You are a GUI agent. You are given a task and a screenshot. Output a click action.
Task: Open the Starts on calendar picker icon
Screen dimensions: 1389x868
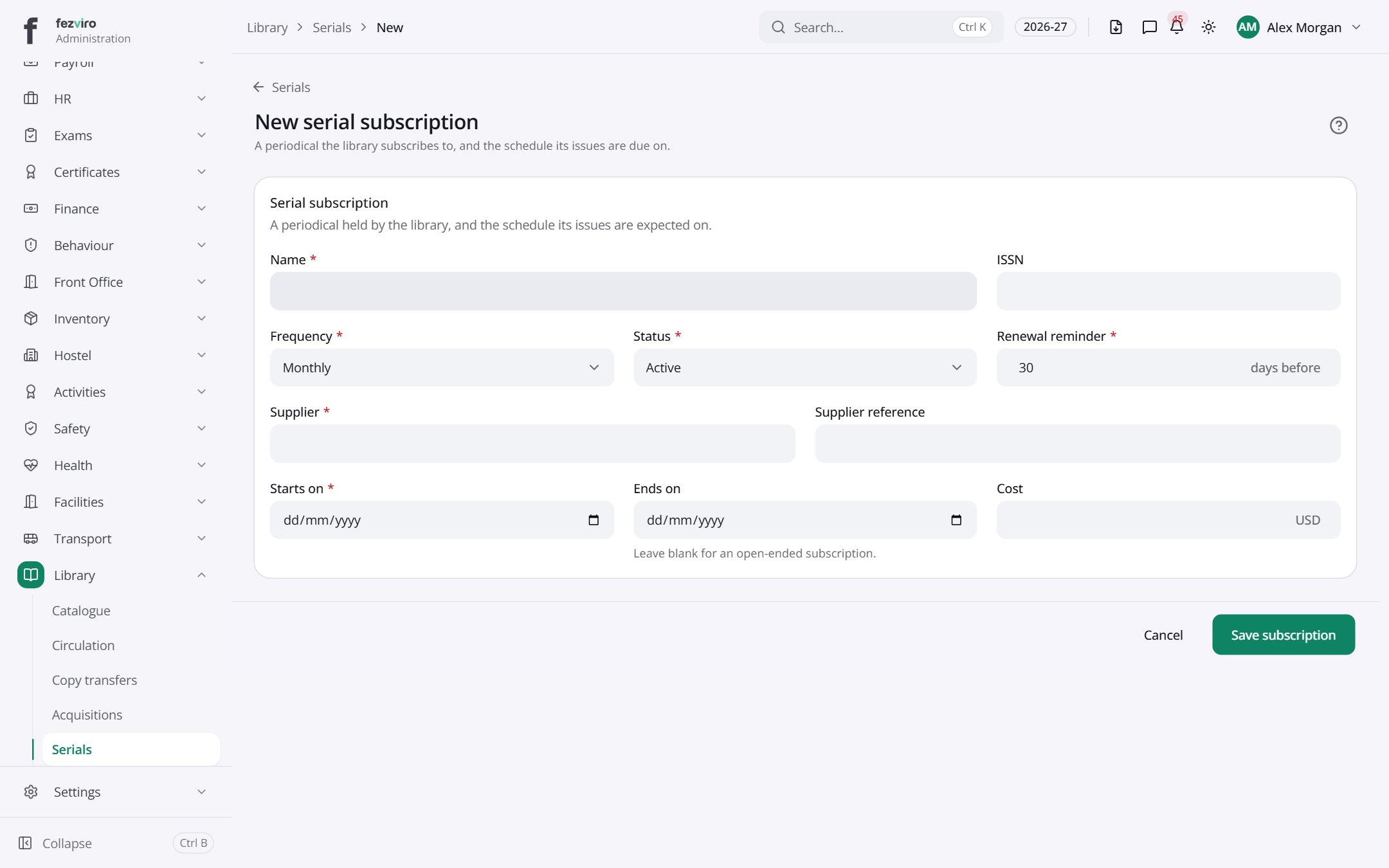[594, 520]
